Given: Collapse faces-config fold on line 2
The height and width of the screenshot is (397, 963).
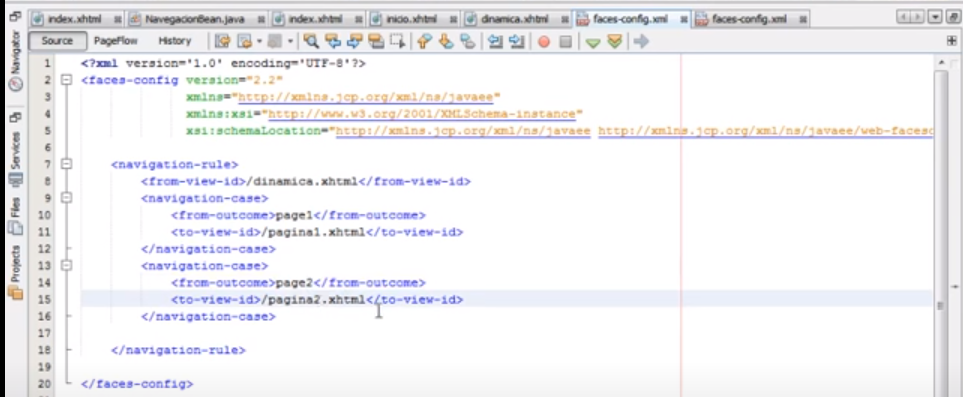Looking at the screenshot, I should 66,80.
